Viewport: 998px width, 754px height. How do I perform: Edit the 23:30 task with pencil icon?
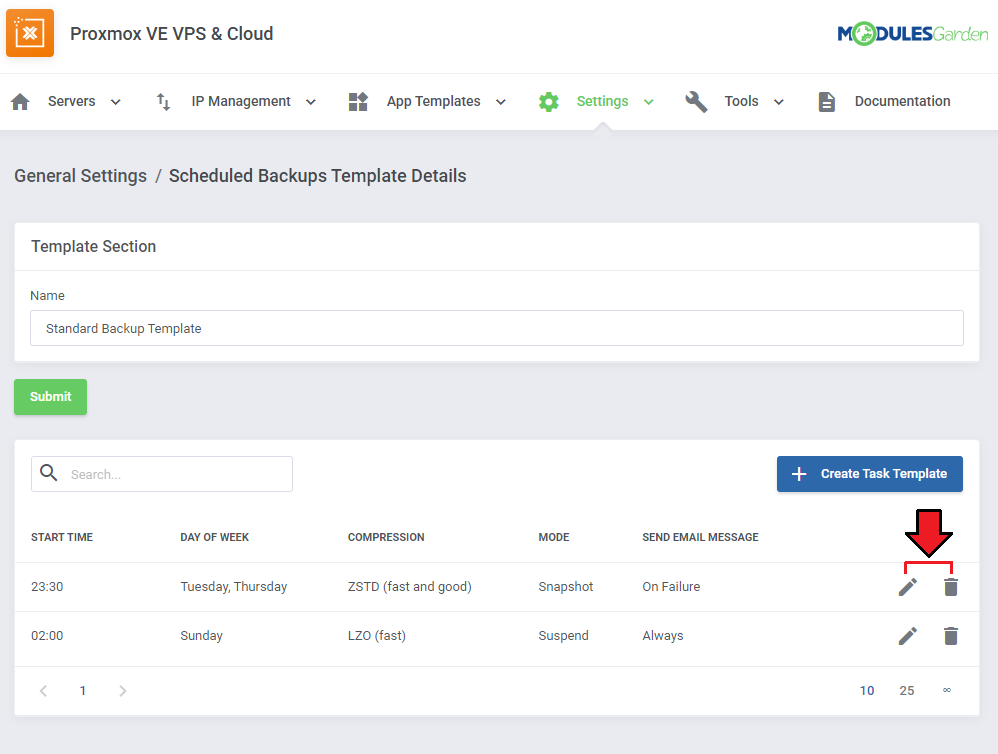(x=908, y=587)
